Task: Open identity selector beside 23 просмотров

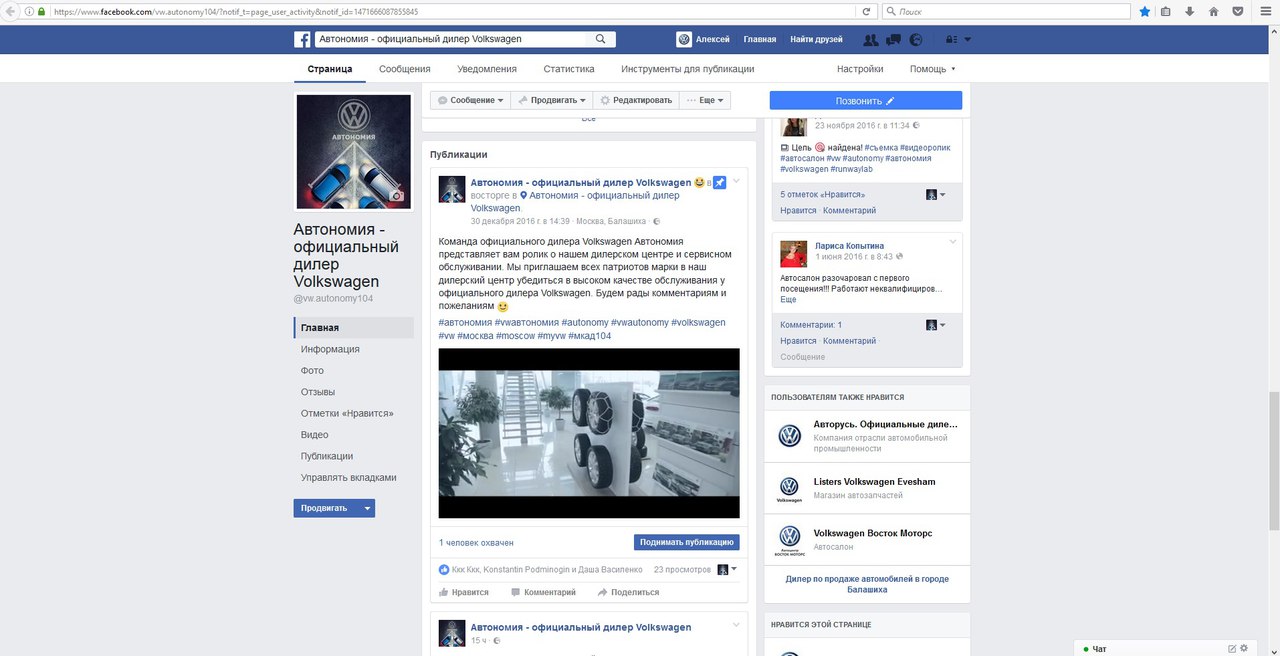Action: click(x=727, y=569)
